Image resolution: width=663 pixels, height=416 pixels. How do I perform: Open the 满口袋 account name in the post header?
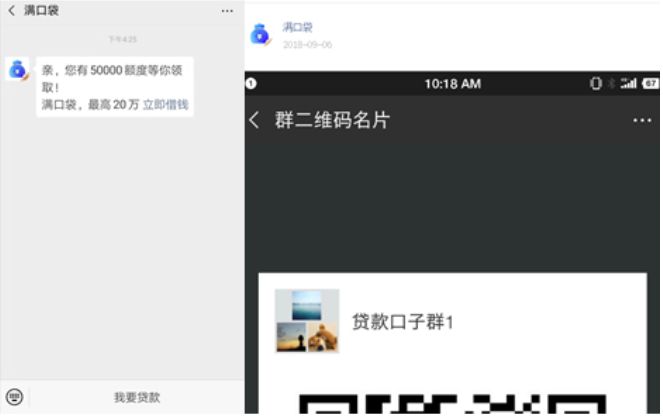[297, 27]
